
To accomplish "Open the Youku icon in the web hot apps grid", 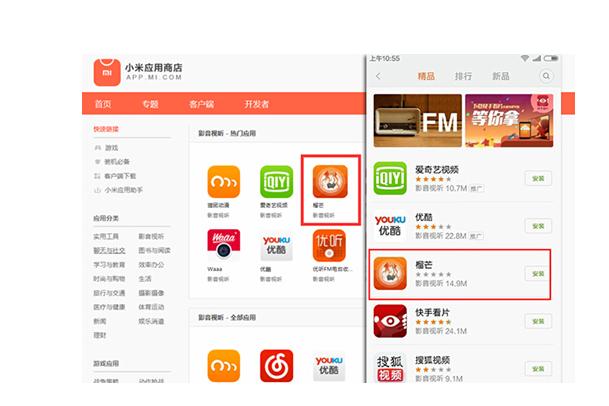I will click(276, 246).
